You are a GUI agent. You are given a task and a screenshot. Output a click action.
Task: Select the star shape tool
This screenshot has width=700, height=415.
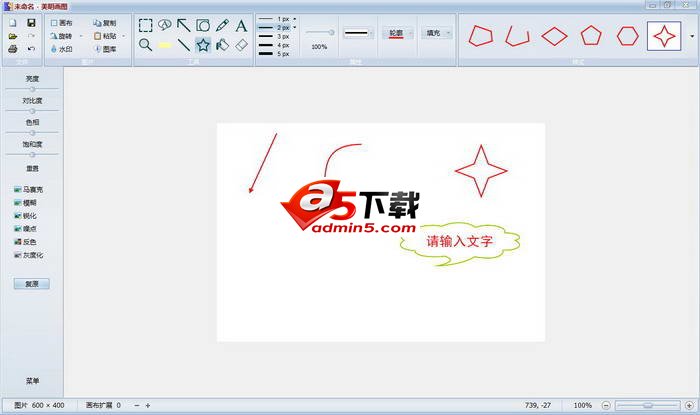click(203, 45)
